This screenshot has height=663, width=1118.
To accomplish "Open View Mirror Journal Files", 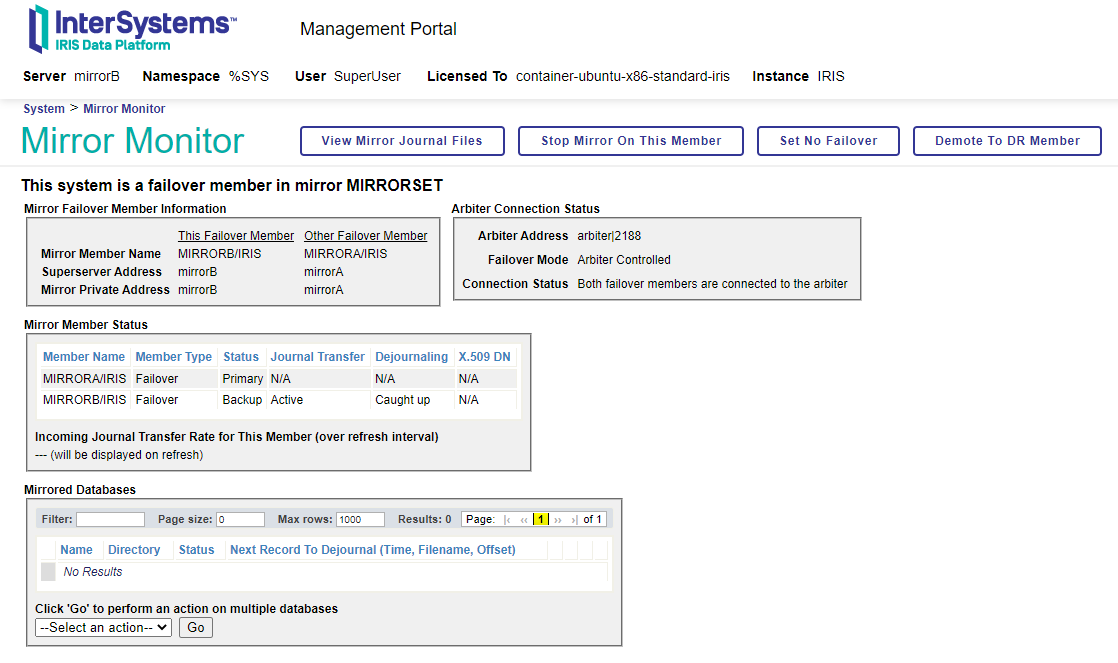I will click(x=402, y=141).
